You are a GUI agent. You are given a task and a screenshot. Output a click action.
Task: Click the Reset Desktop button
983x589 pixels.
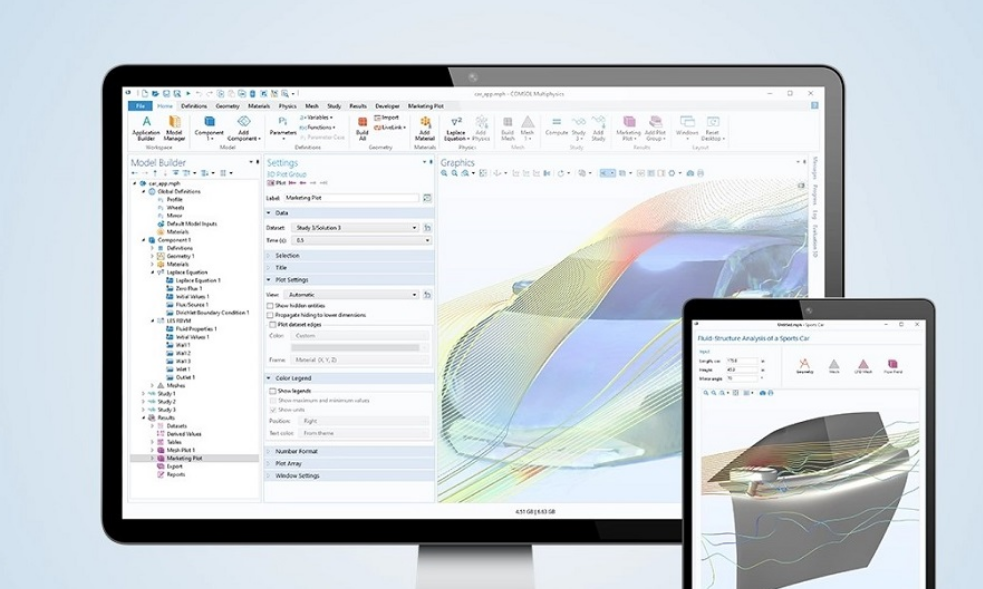click(712, 128)
